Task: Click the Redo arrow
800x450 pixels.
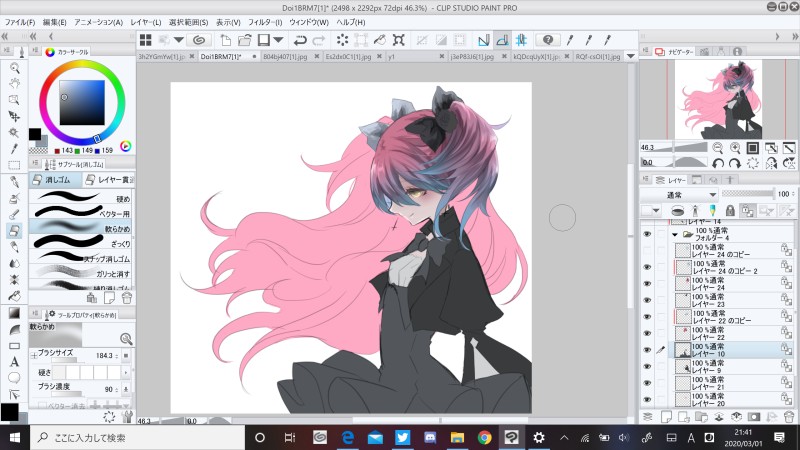Action: 319,40
